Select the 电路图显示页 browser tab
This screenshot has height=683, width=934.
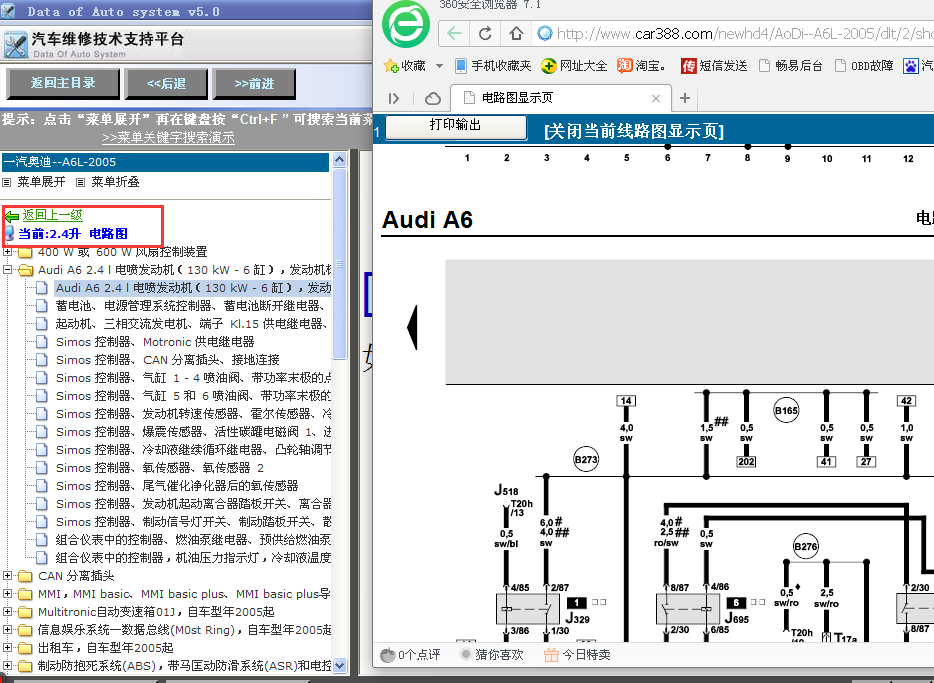[x=561, y=98]
